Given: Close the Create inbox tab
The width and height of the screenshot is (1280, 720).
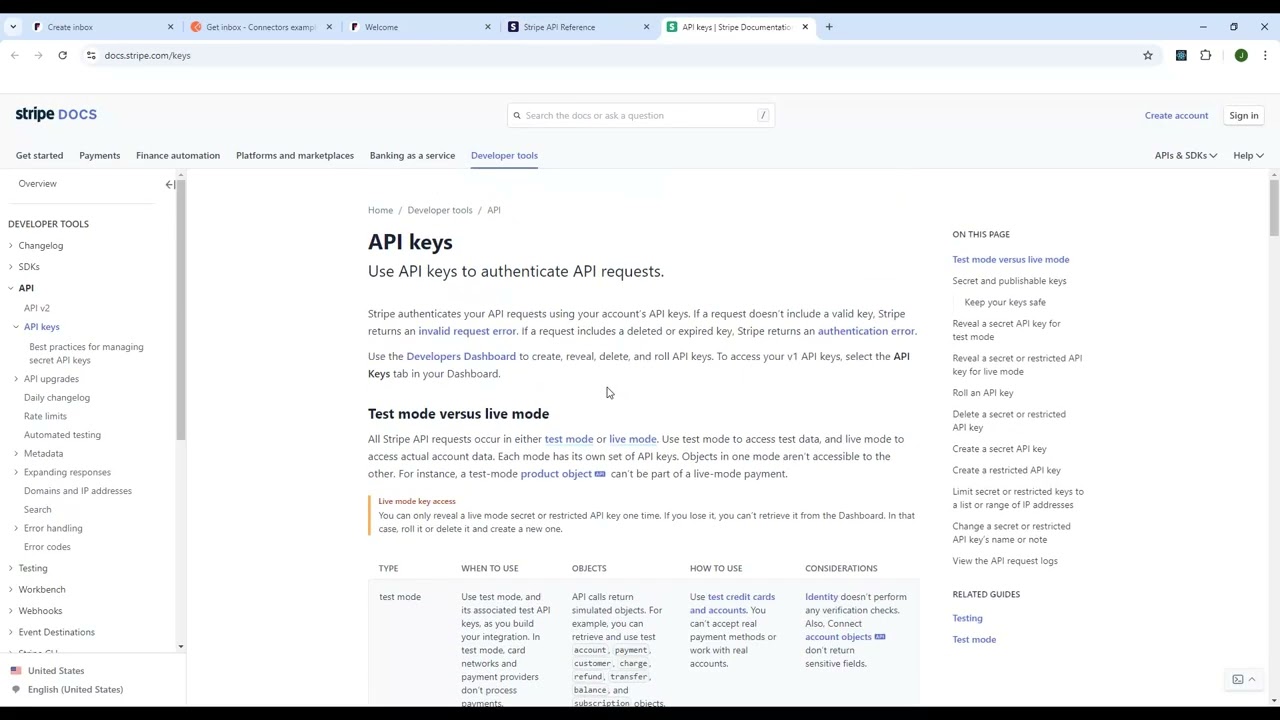Looking at the screenshot, I should click(170, 27).
